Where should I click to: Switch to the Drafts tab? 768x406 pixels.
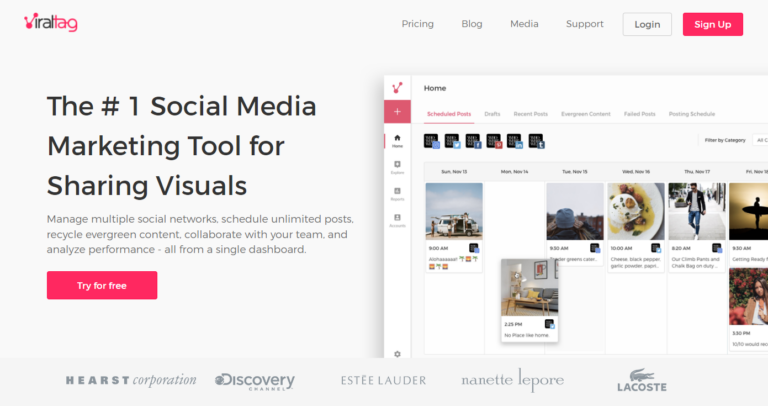coord(492,114)
